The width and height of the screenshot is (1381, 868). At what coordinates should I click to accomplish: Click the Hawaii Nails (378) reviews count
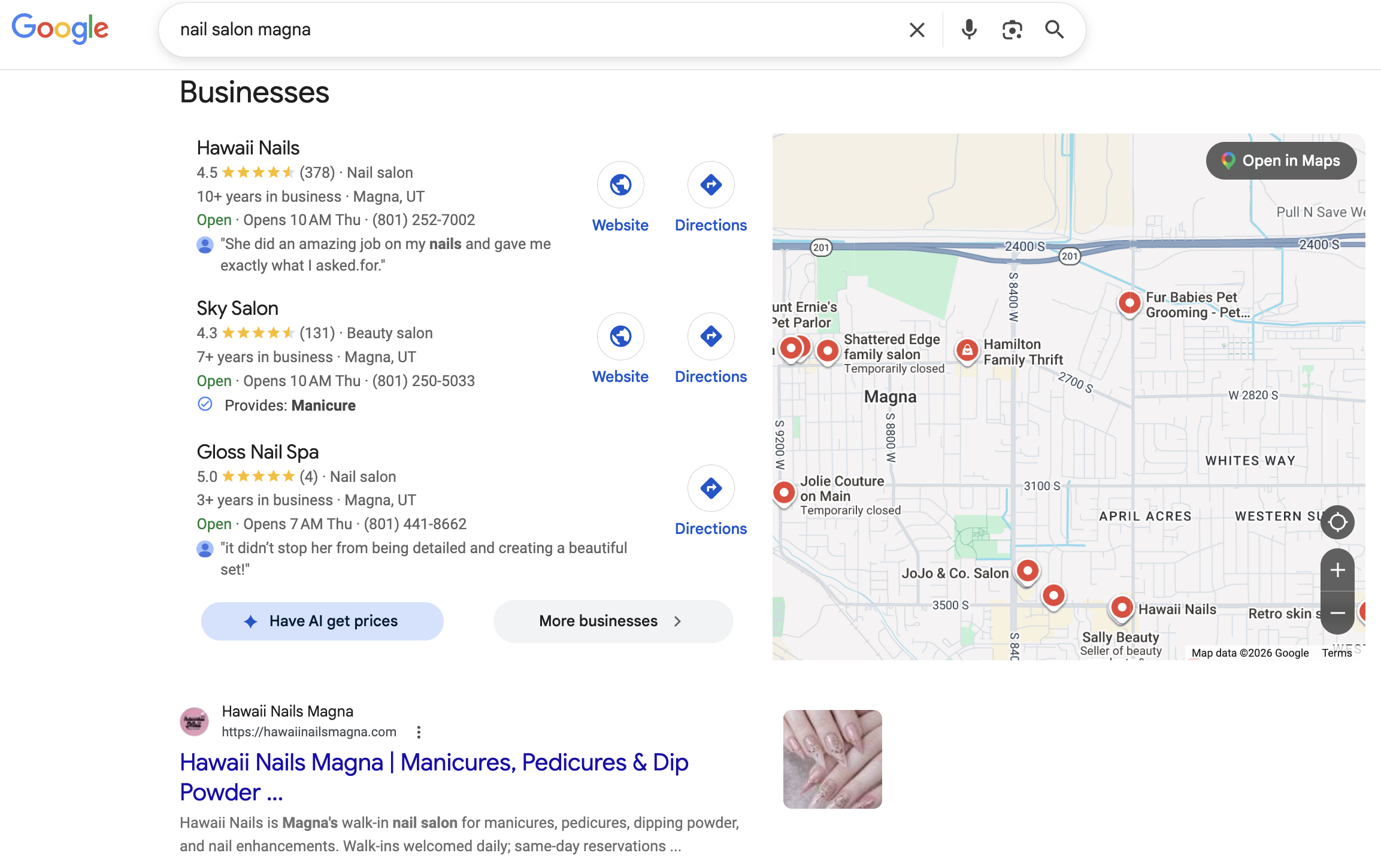(x=317, y=173)
